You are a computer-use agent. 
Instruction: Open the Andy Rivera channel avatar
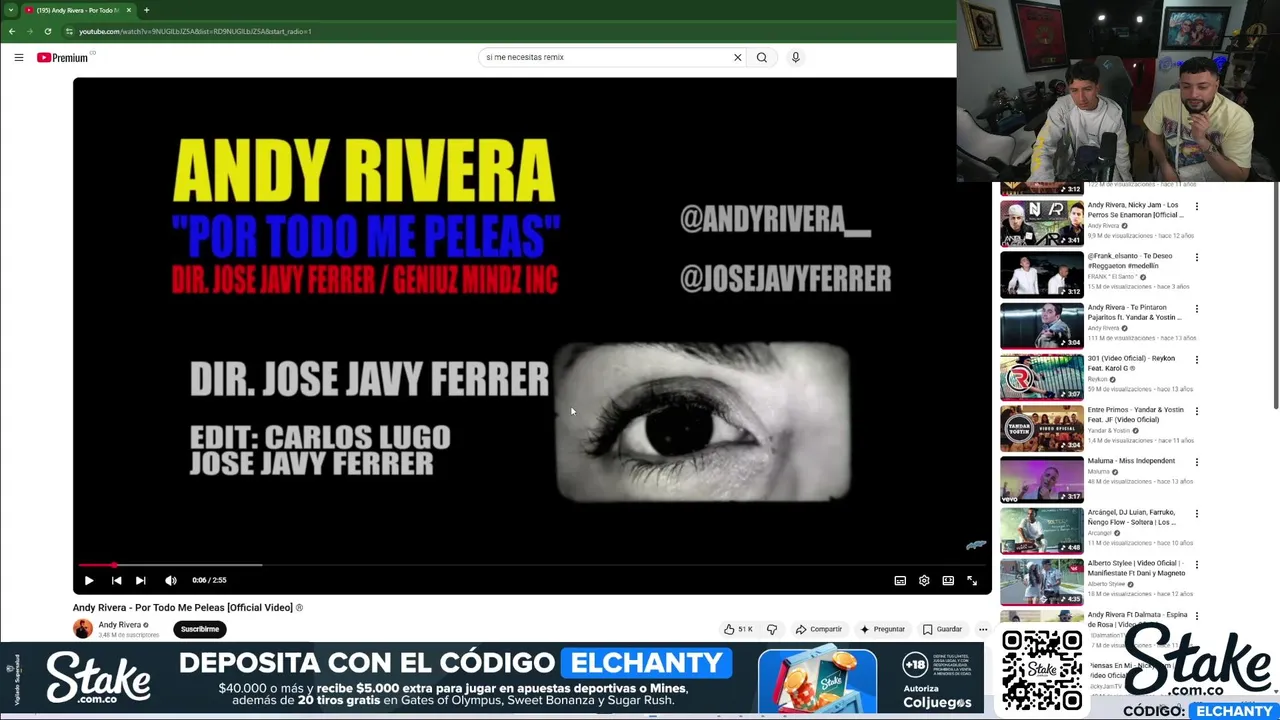(x=83, y=629)
